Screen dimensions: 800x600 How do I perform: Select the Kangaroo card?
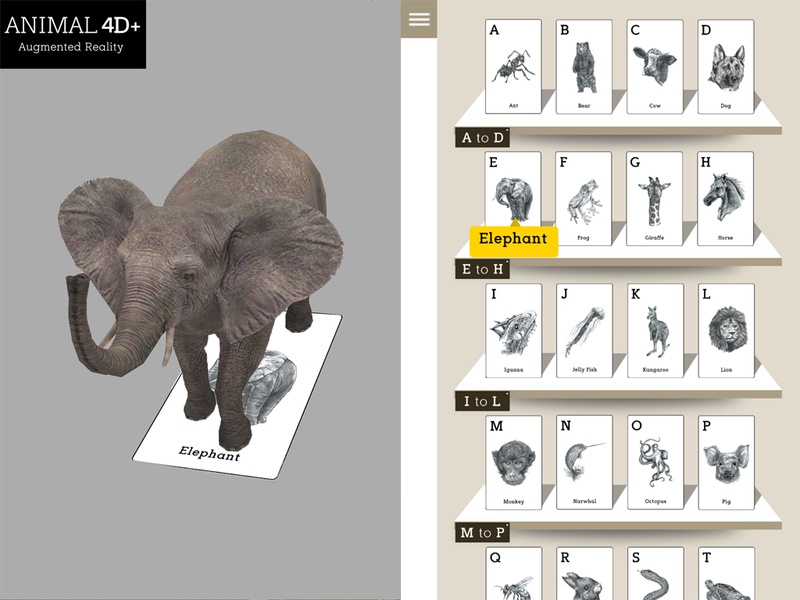tap(655, 331)
